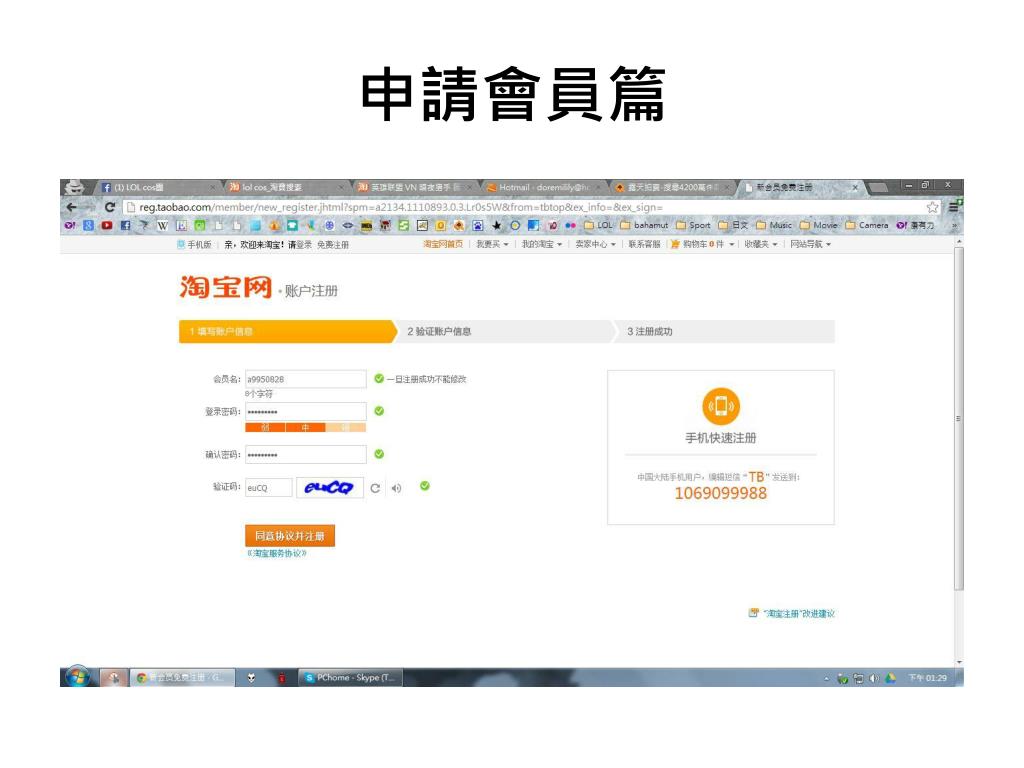This screenshot has width=1024, height=768.
Task: Switch to the lol cos 淘寶搜索 tab
Action: (286, 187)
